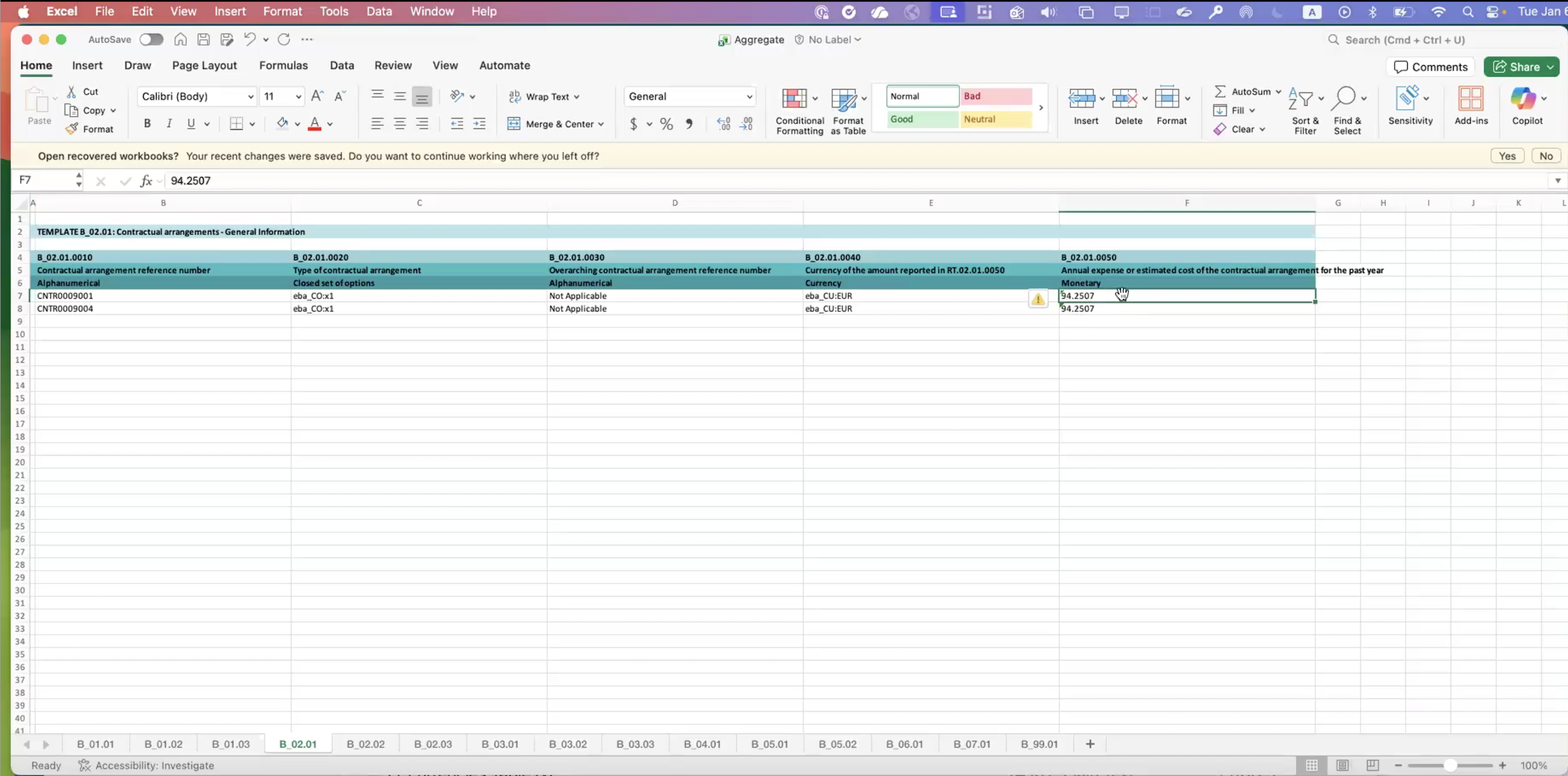Toggle Wrap Text

click(544, 96)
